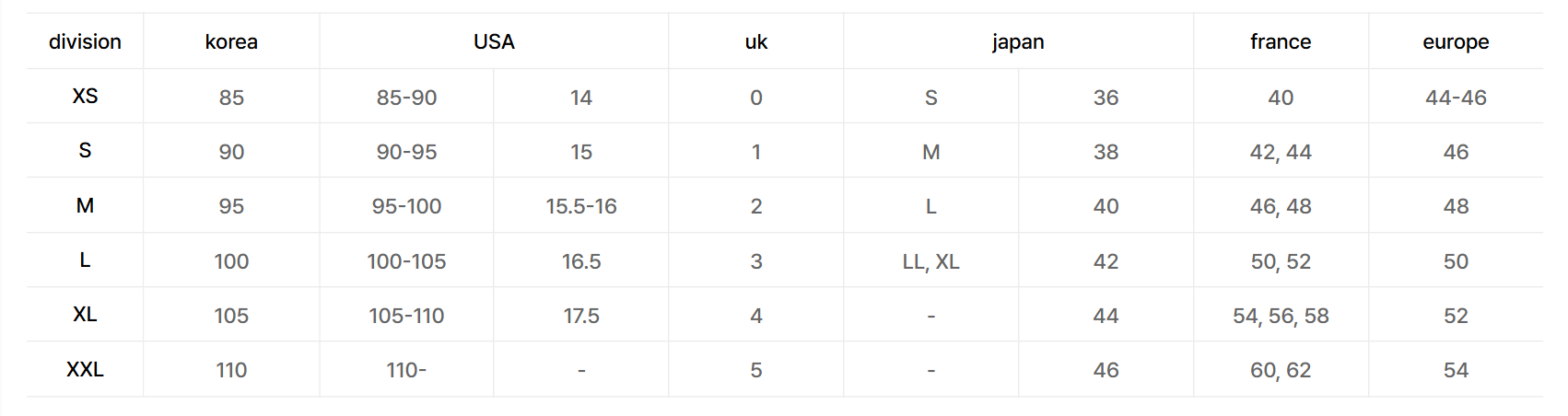Click the 'korea' column header
Image resolution: width=1568 pixels, height=416 pixels.
coord(231,41)
